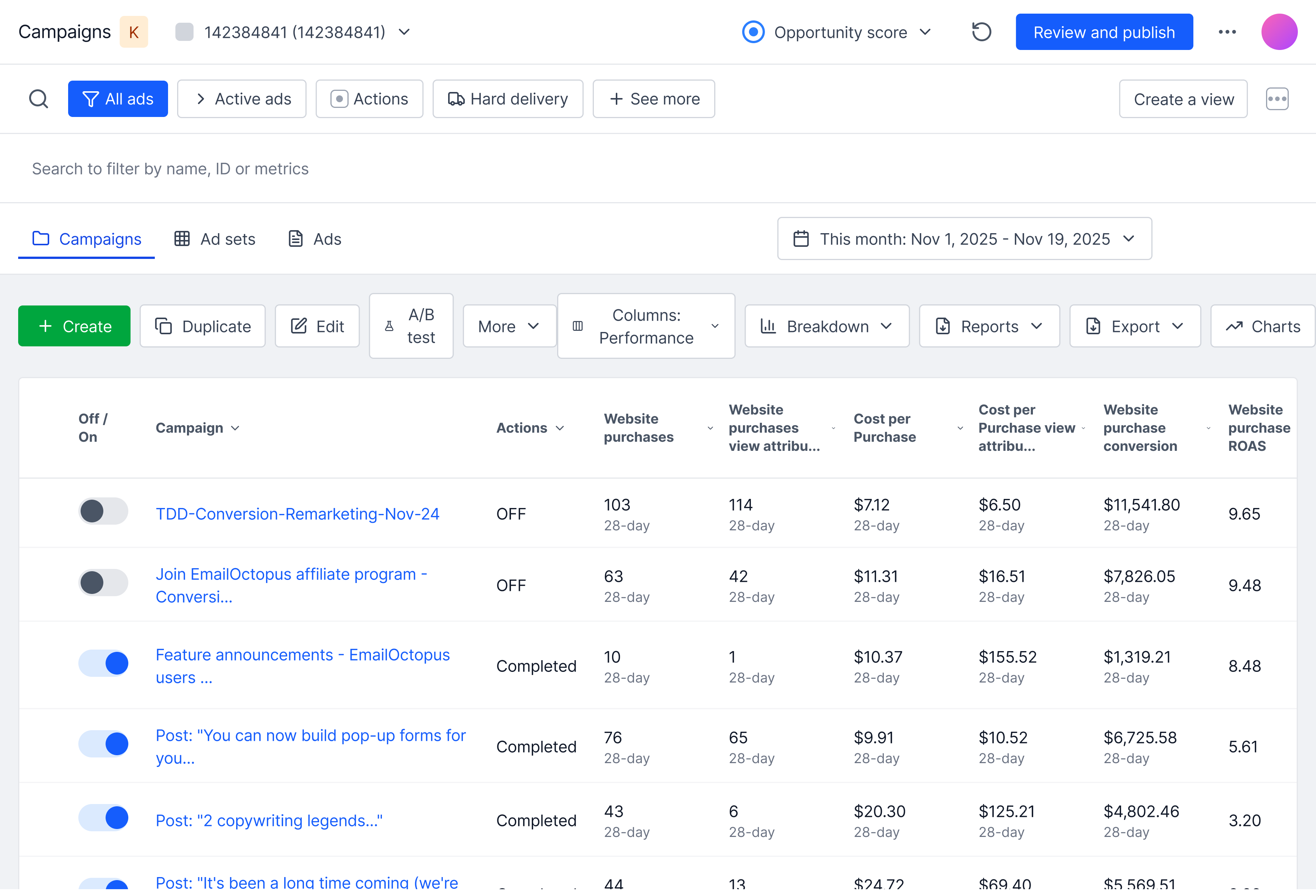Click Create a view button
This screenshot has height=896, width=1316.
(x=1183, y=99)
